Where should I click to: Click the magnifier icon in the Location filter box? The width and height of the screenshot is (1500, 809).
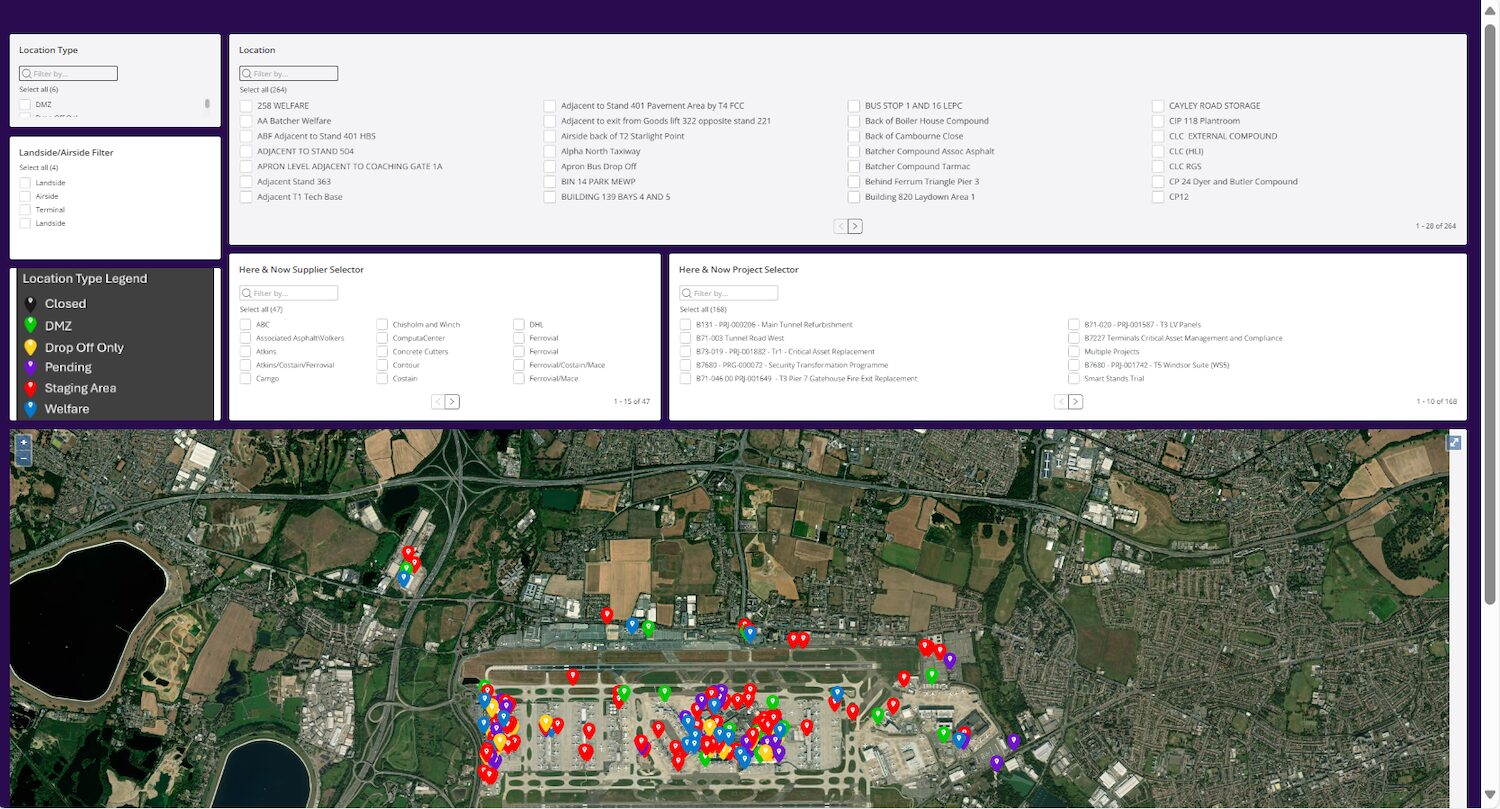pos(246,73)
